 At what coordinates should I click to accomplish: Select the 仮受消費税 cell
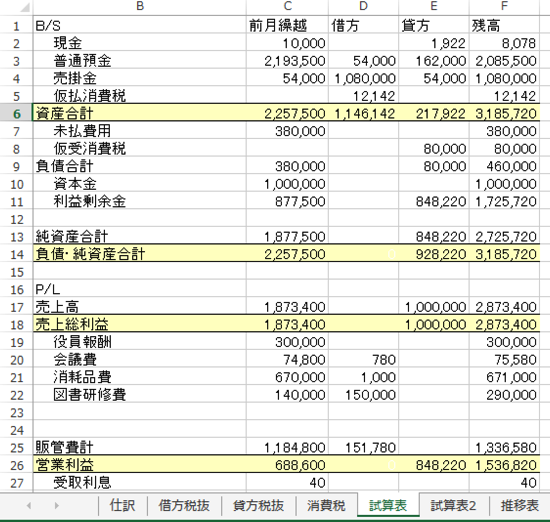pyautogui.click(x=140, y=148)
